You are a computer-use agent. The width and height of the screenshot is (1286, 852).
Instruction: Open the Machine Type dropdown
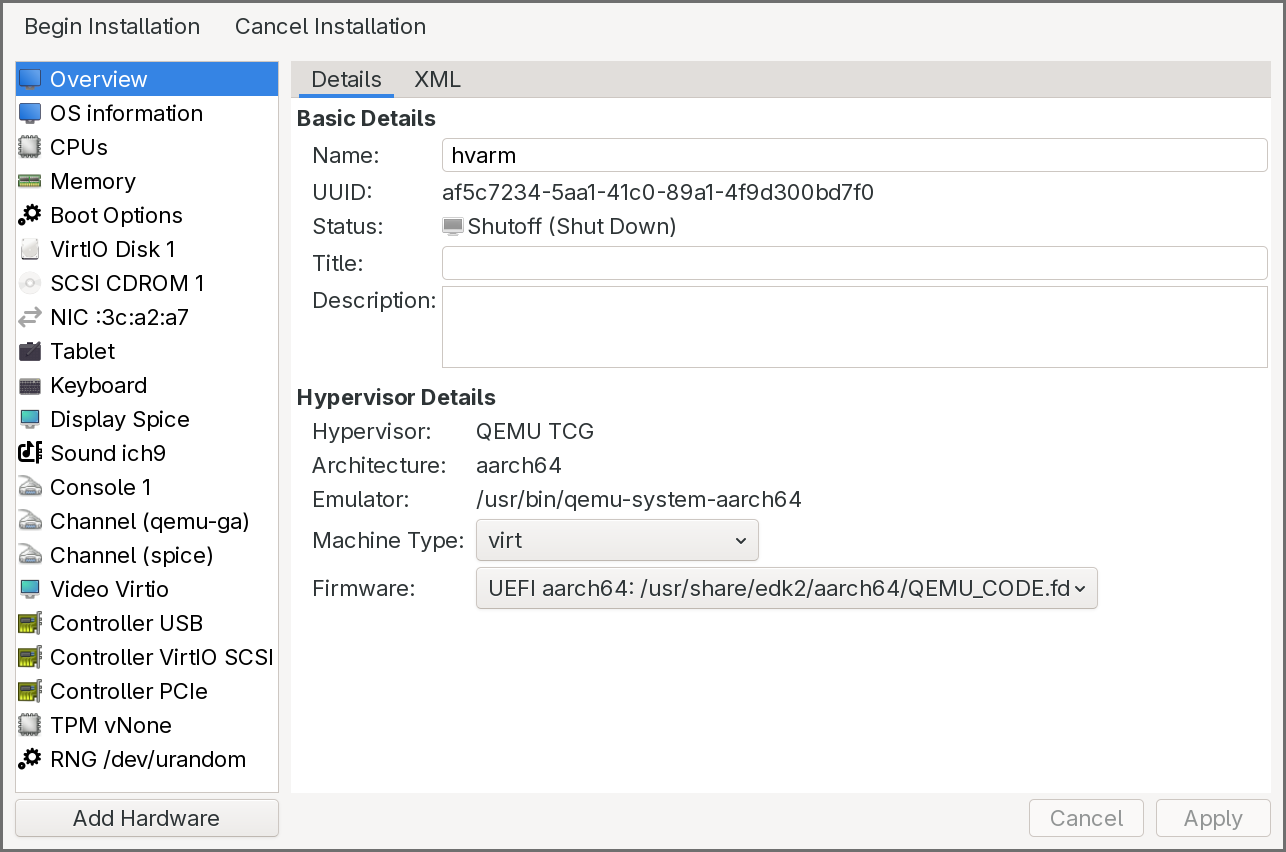click(x=617, y=540)
